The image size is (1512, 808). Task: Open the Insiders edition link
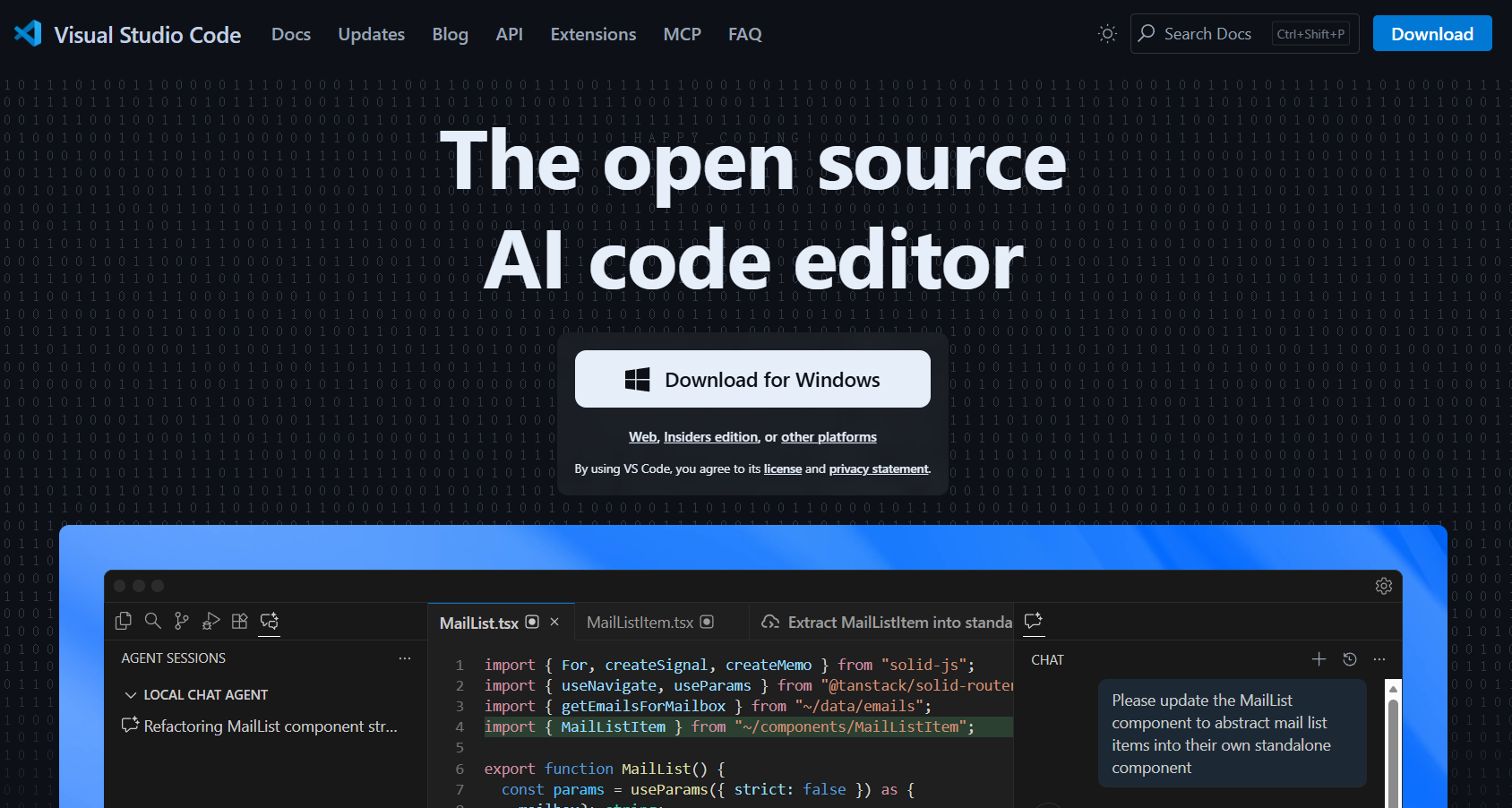click(710, 437)
